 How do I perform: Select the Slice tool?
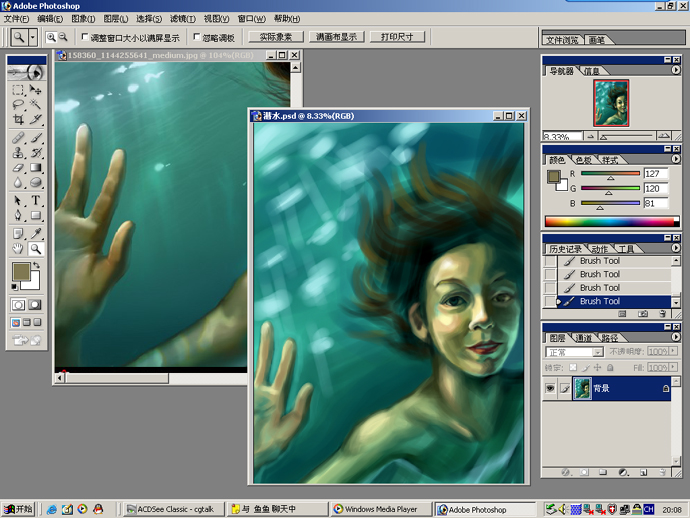(x=35, y=119)
